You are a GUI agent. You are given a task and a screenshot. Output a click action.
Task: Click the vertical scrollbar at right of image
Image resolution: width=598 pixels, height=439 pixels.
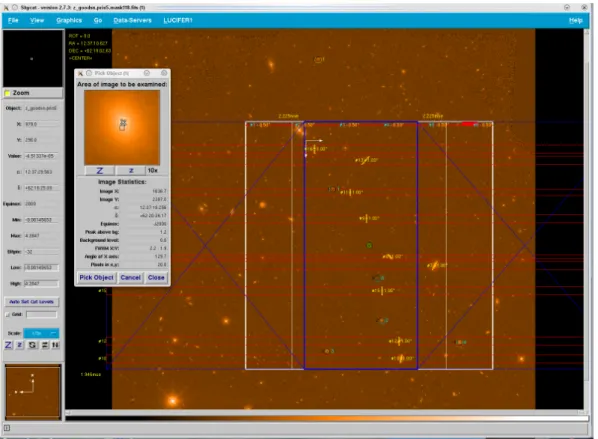587,219
